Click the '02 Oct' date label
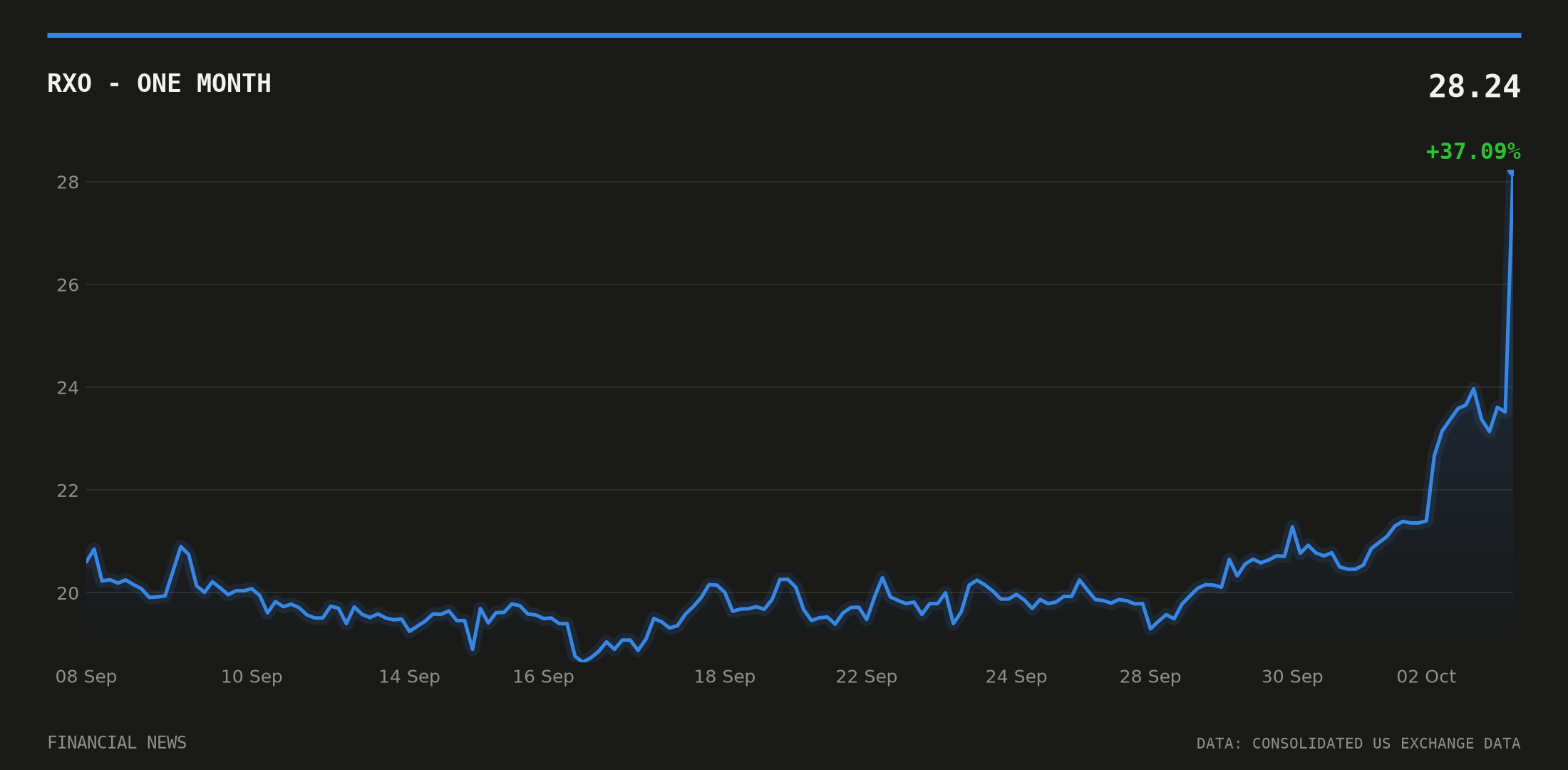The height and width of the screenshot is (770, 1568). coord(1426,677)
